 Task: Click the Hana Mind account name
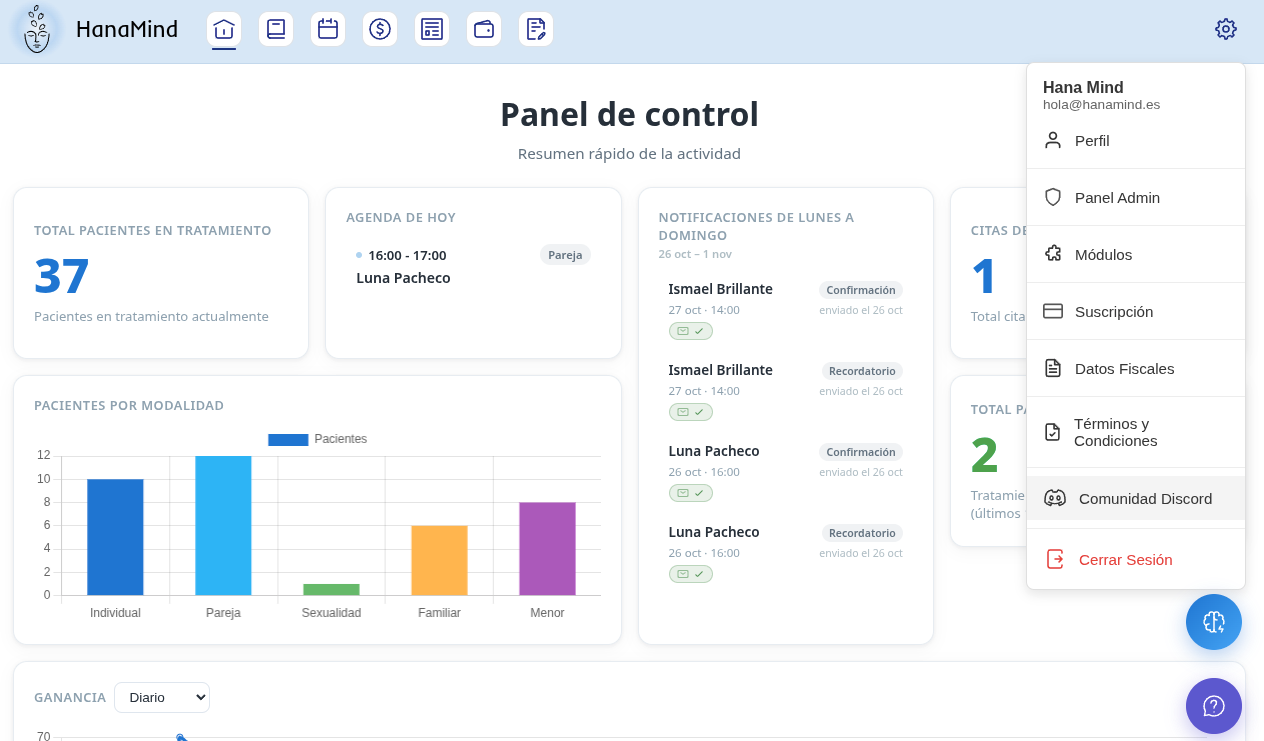tap(1083, 87)
